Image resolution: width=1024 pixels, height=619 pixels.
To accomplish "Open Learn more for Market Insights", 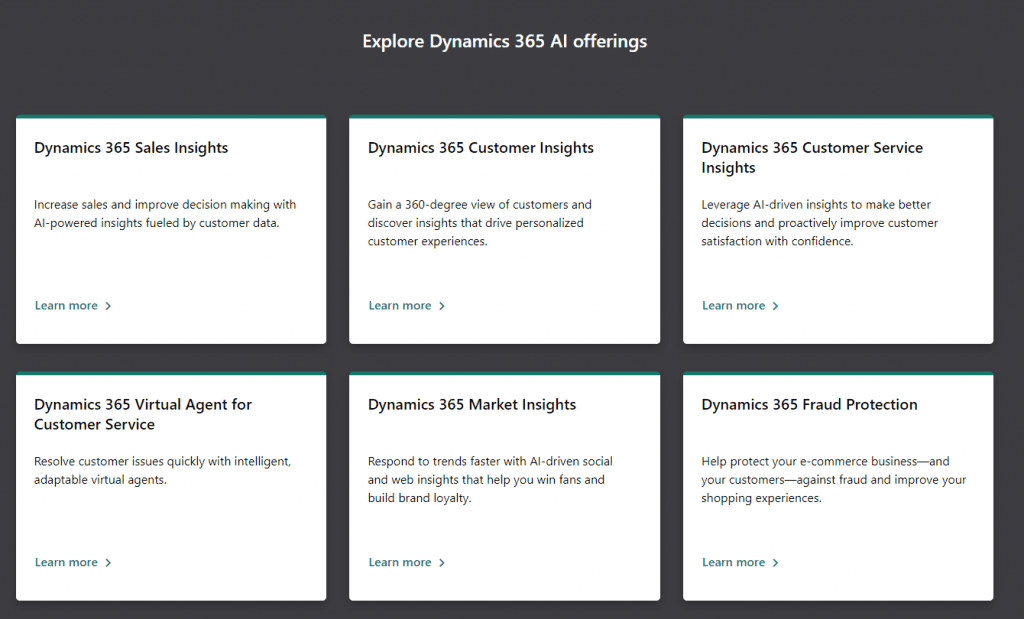I will pos(400,563).
